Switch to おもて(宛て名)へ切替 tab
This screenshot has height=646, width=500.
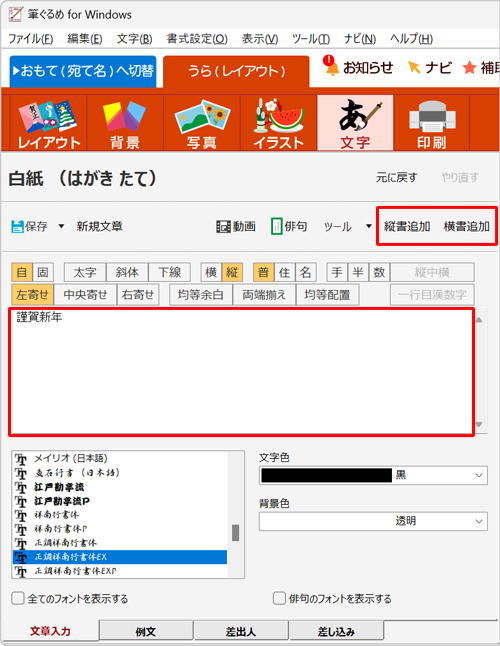tap(83, 71)
